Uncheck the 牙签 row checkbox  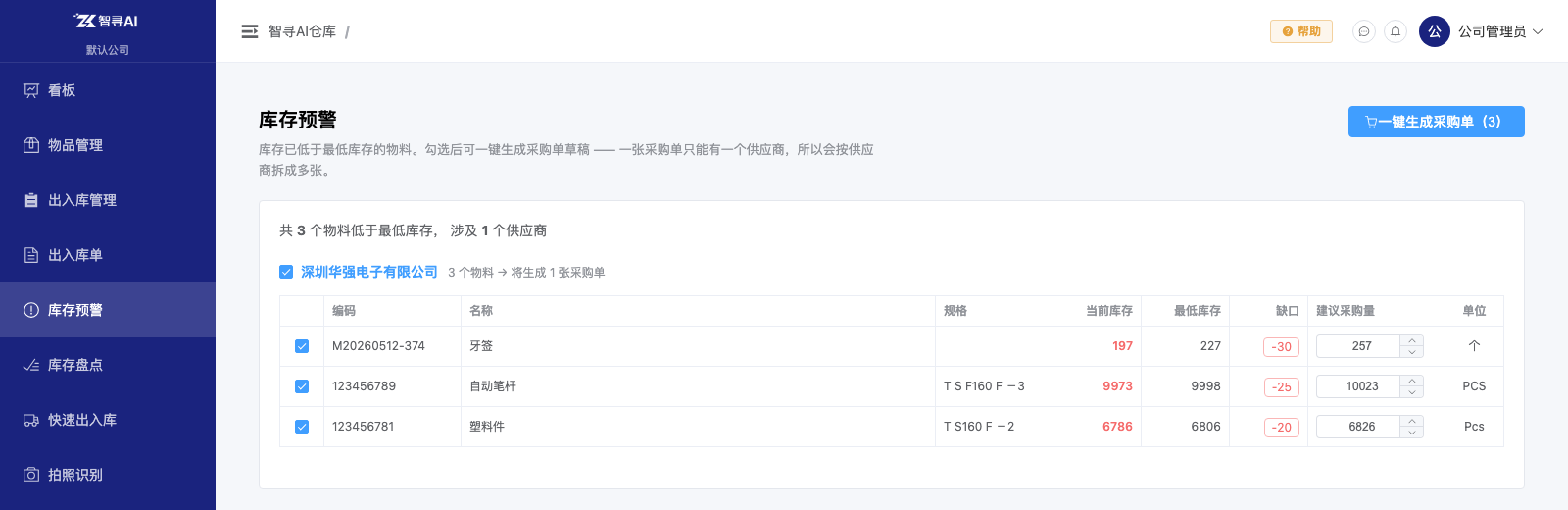click(302, 346)
